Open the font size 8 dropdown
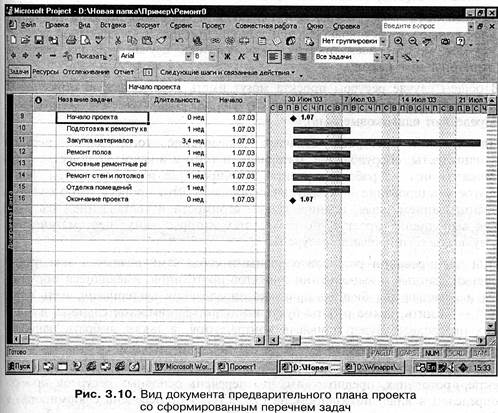 [x=212, y=56]
